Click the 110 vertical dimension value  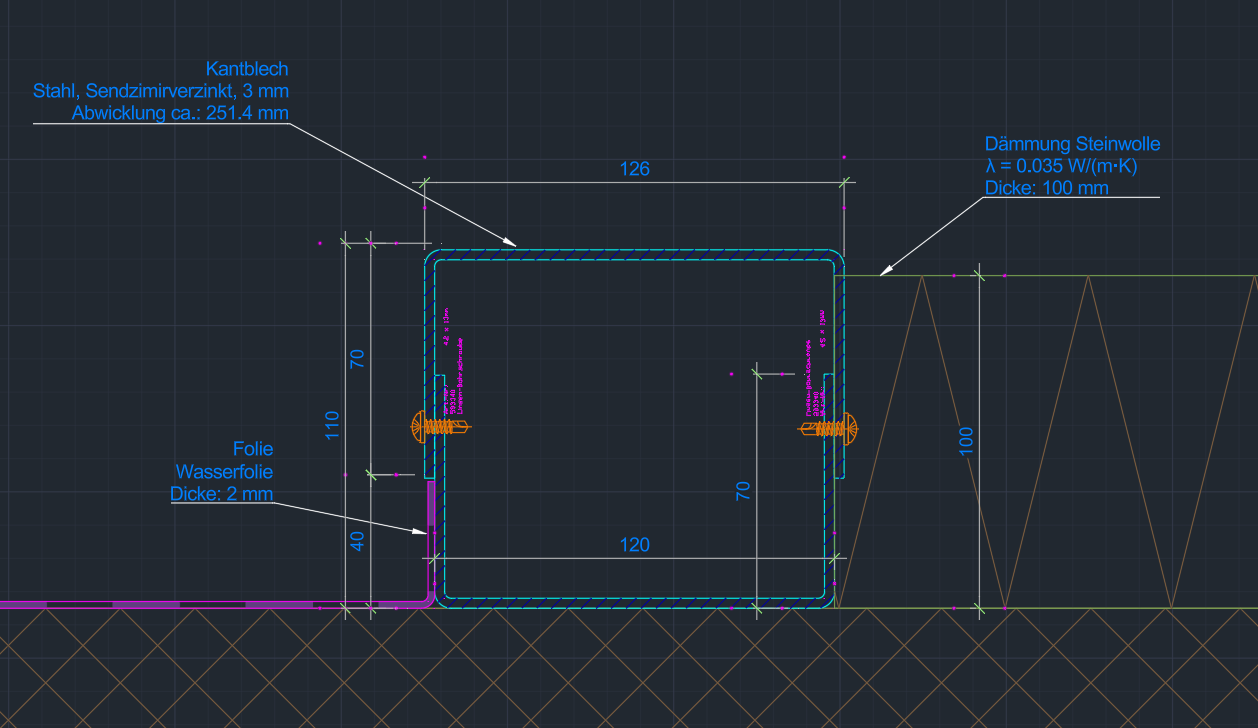coord(333,425)
